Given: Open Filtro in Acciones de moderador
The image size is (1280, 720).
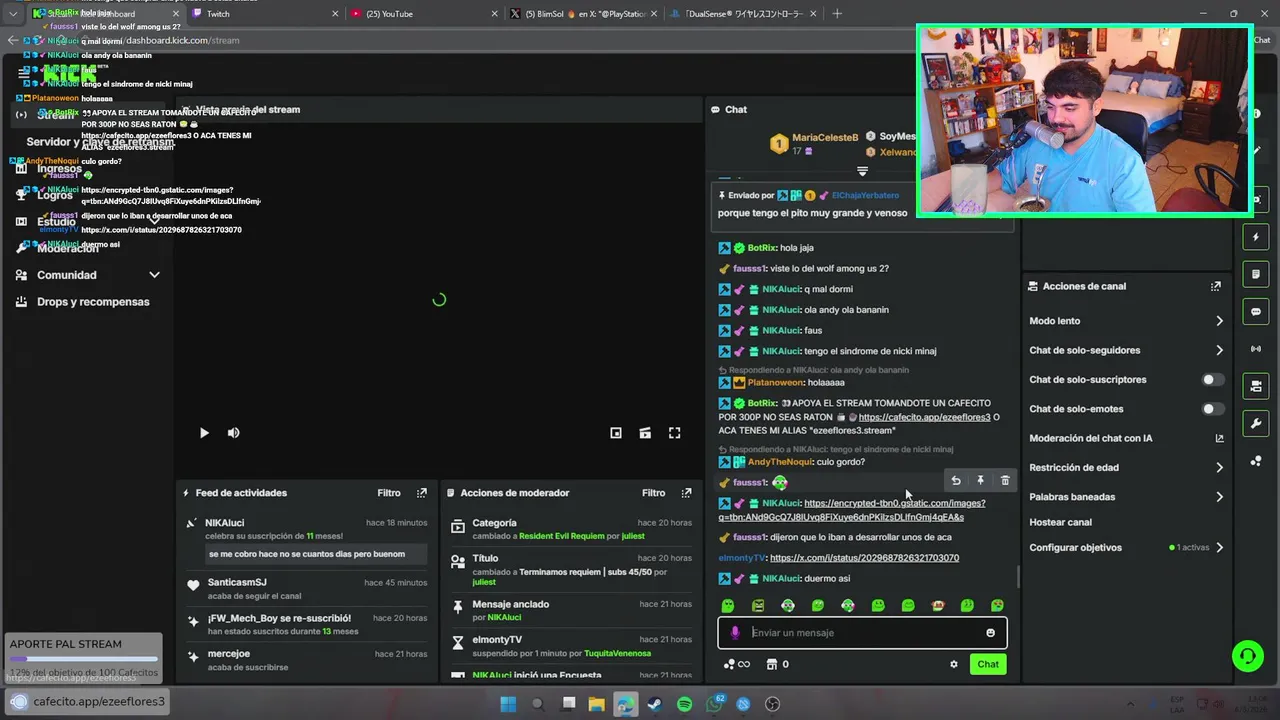Looking at the screenshot, I should (653, 493).
